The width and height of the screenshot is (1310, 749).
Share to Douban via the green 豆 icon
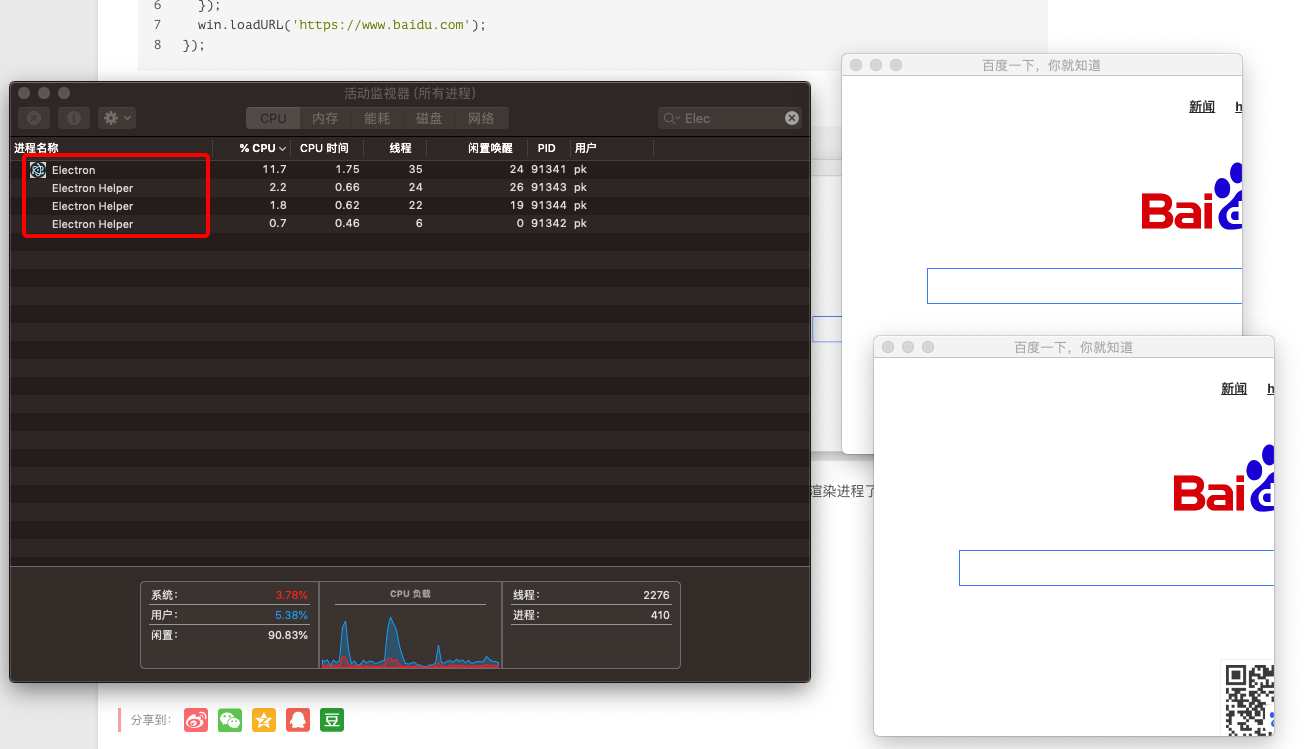click(332, 720)
